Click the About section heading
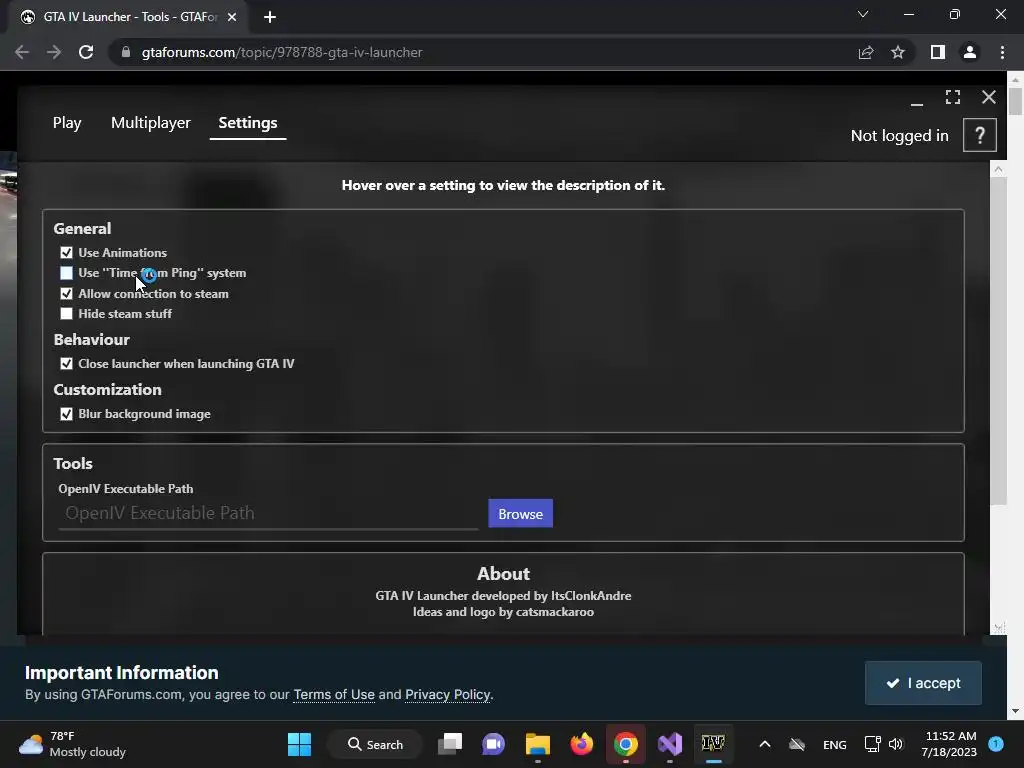Screen dimensions: 1024x768 click(504, 573)
